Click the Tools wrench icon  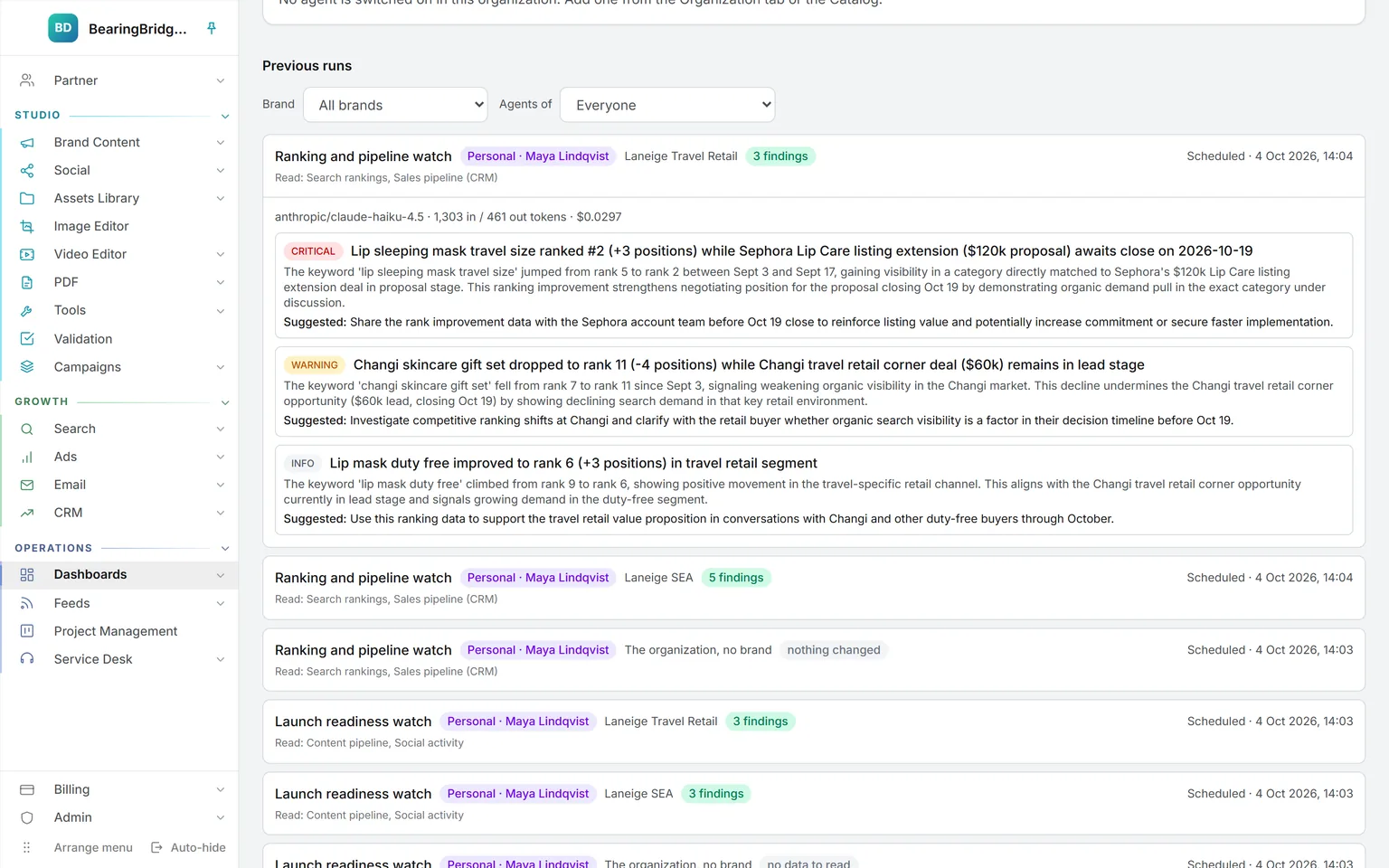pos(27,311)
